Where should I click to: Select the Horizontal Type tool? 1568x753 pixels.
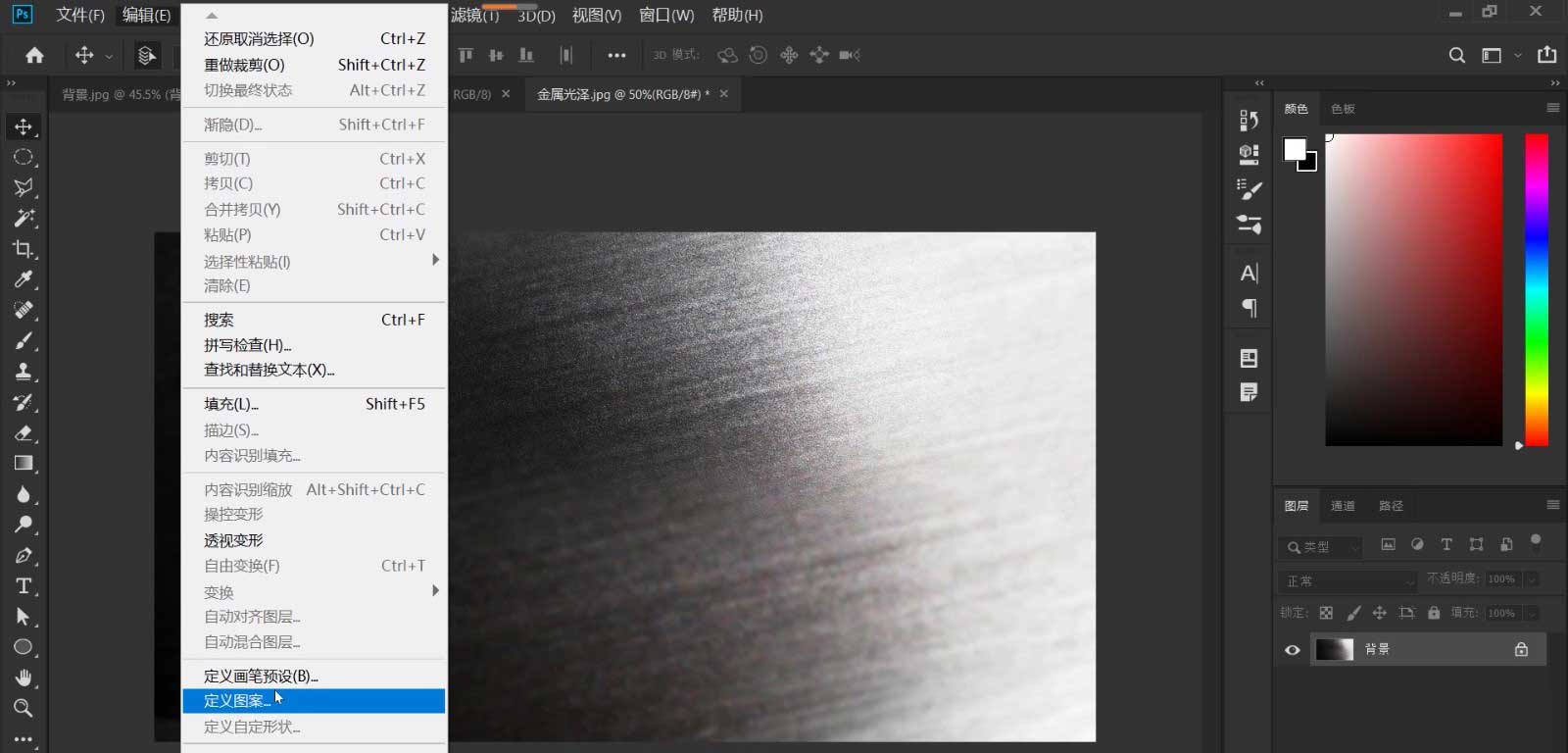click(24, 585)
